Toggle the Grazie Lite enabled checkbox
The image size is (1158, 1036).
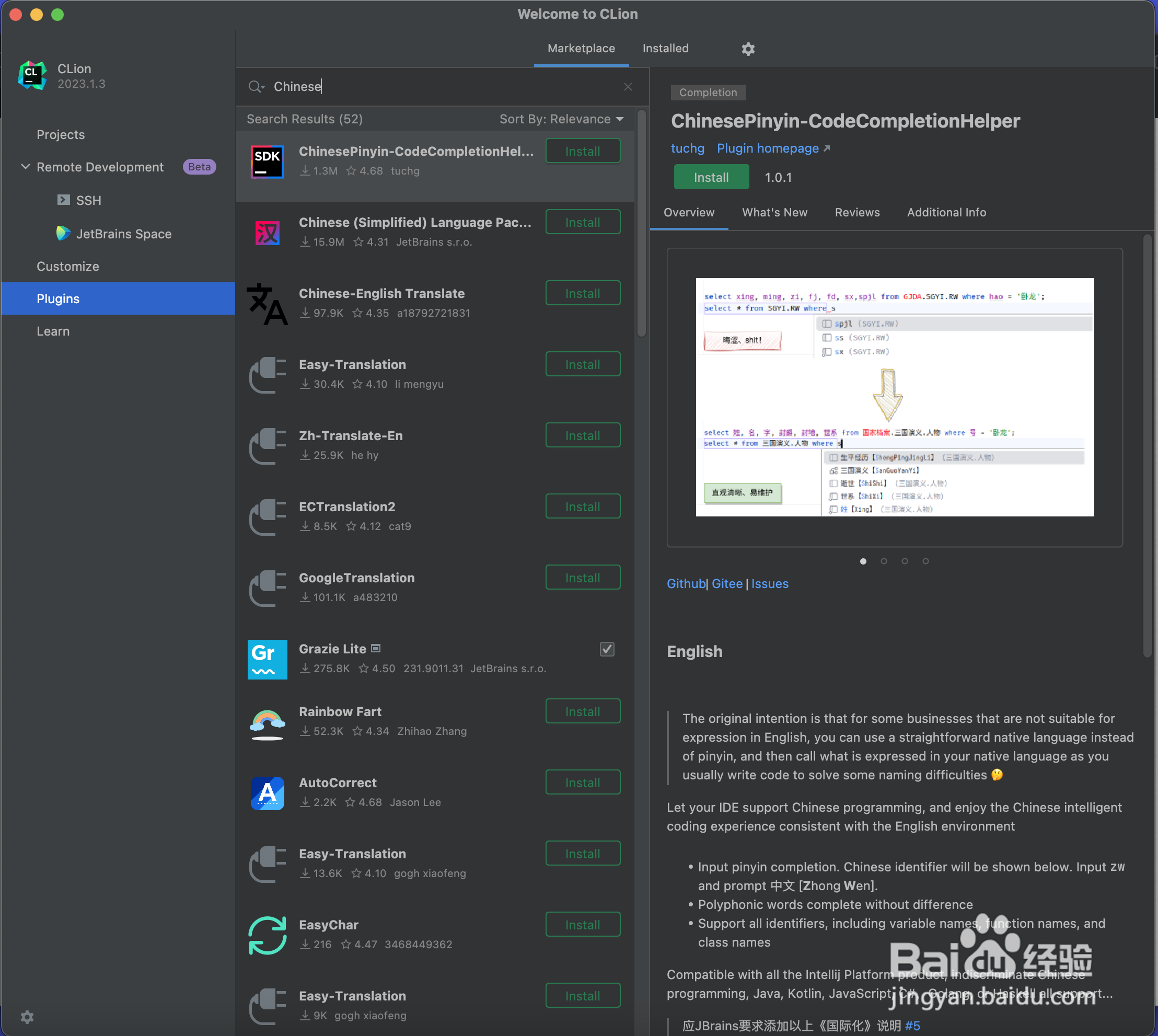tap(607, 649)
